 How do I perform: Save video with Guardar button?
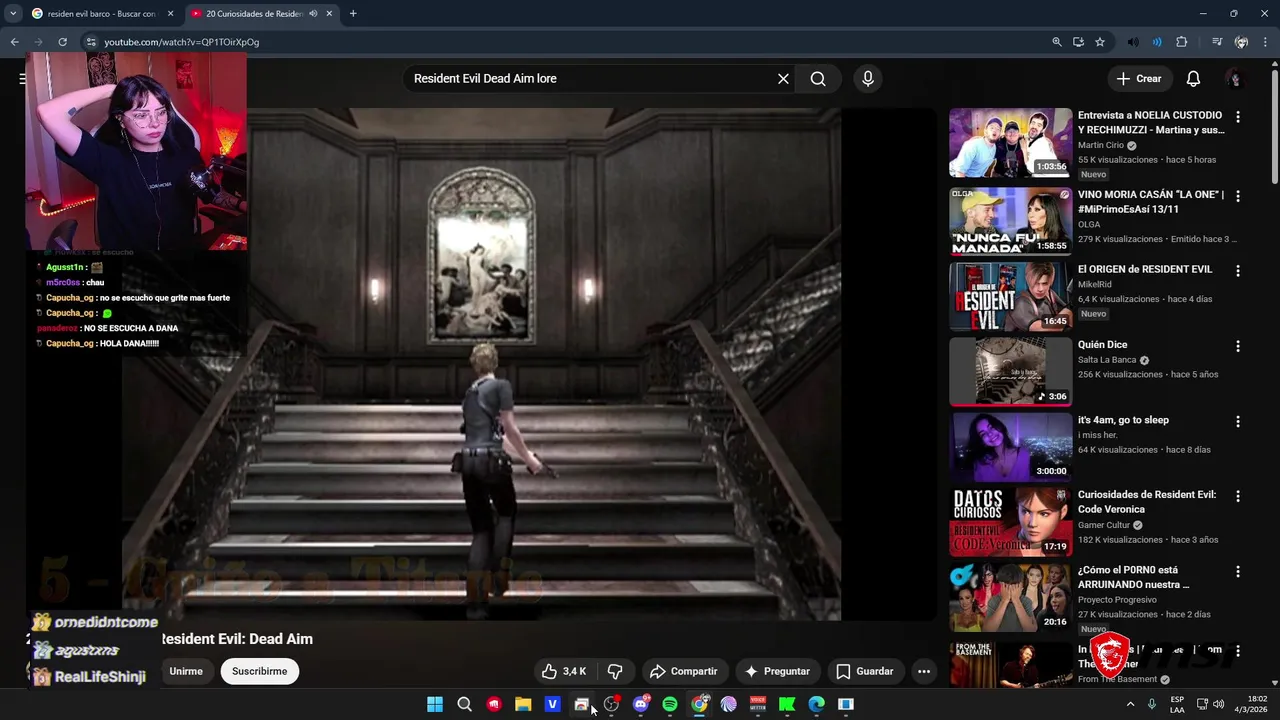(864, 671)
